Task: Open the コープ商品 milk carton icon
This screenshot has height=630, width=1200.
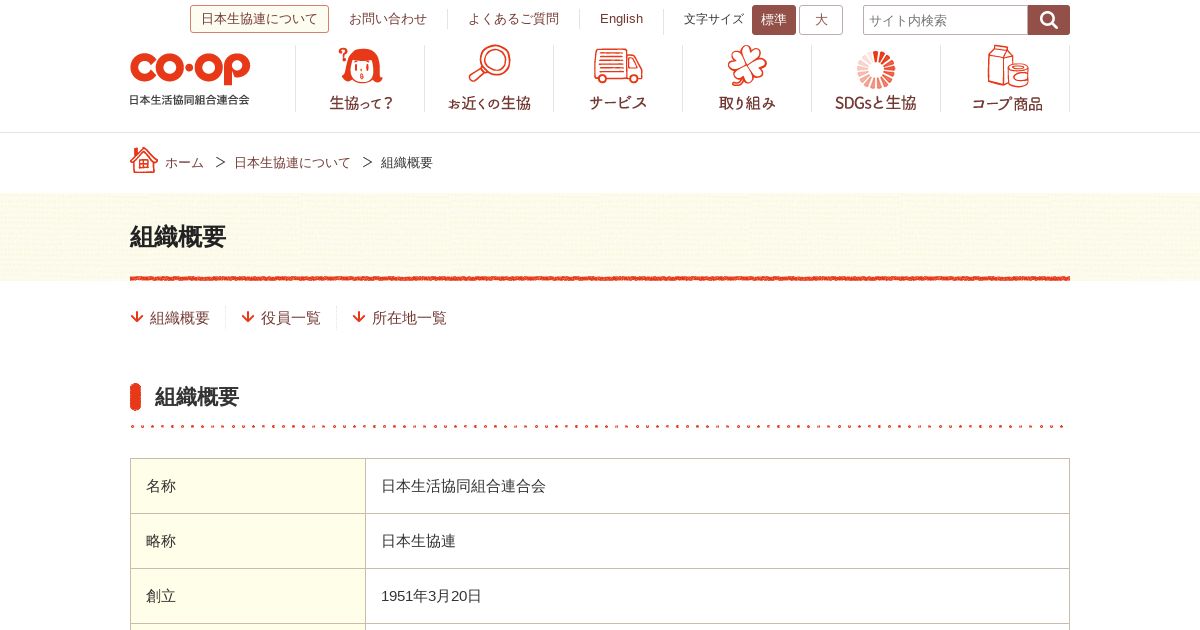Action: pos(1007,66)
